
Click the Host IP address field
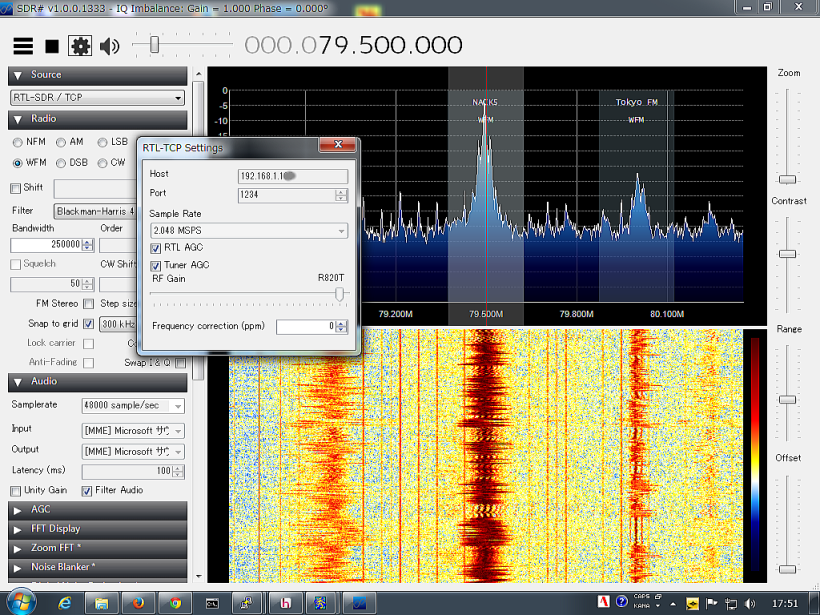point(293,176)
